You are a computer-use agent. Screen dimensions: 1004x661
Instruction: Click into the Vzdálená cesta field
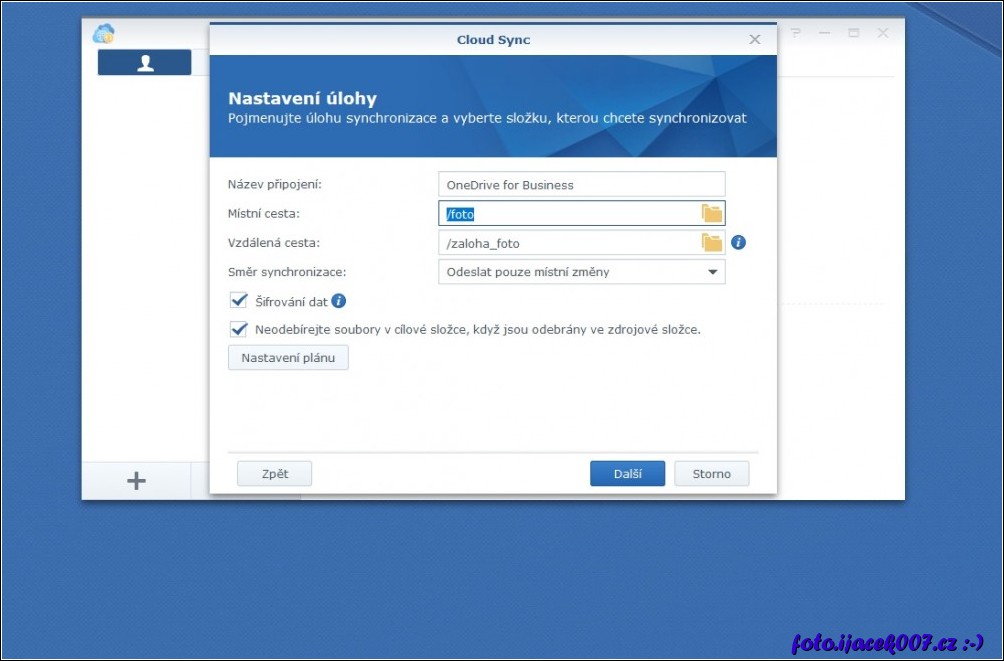568,243
